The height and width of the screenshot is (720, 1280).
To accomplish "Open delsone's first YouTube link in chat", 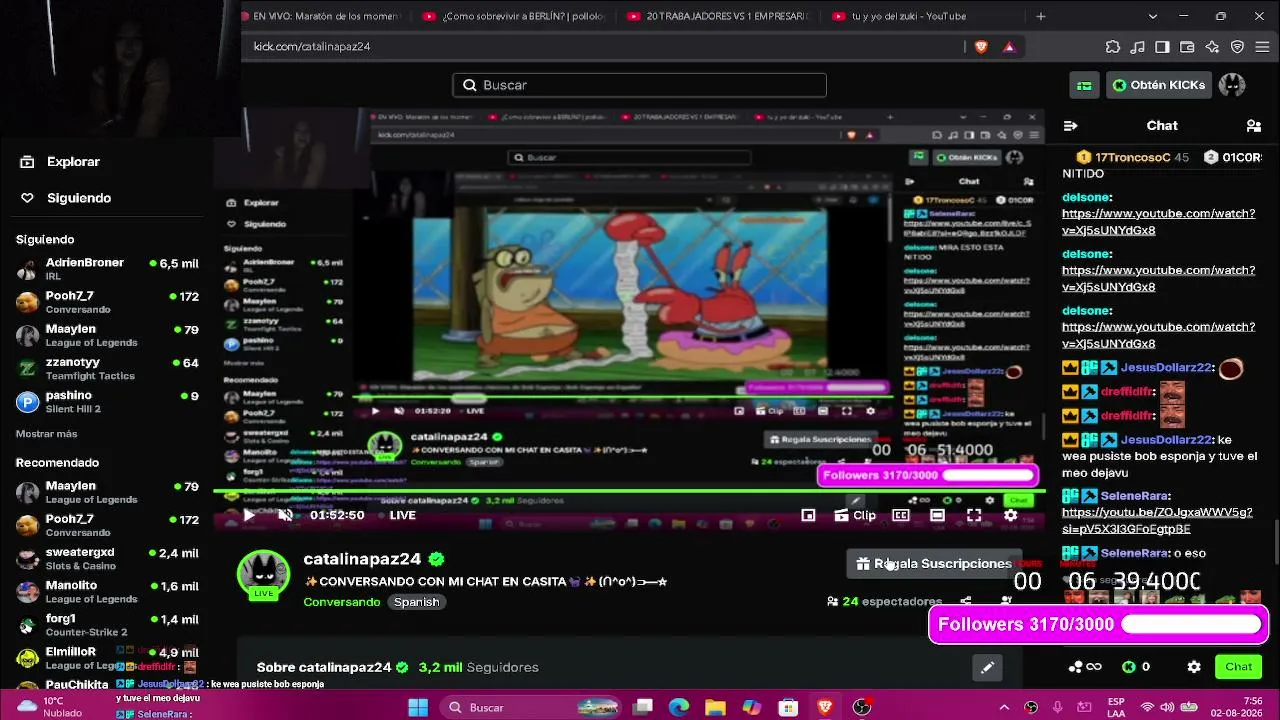I will [x=1158, y=222].
